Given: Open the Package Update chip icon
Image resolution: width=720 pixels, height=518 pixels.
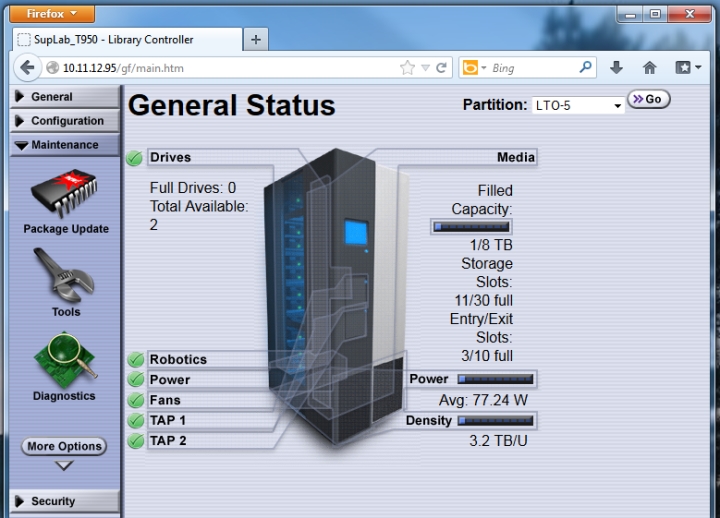Looking at the screenshot, I should click(64, 193).
